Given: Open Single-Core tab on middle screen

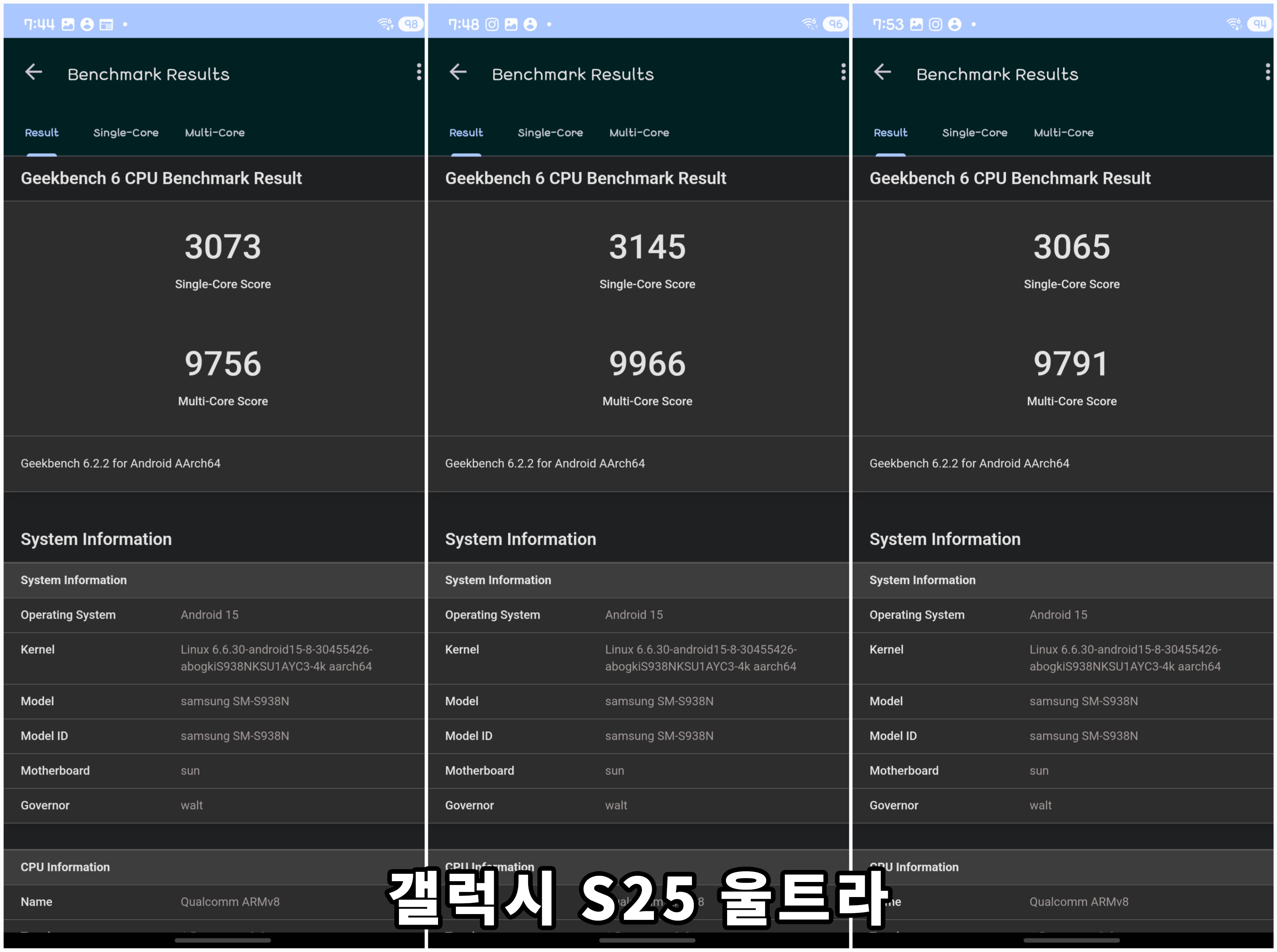Looking at the screenshot, I should 550,132.
